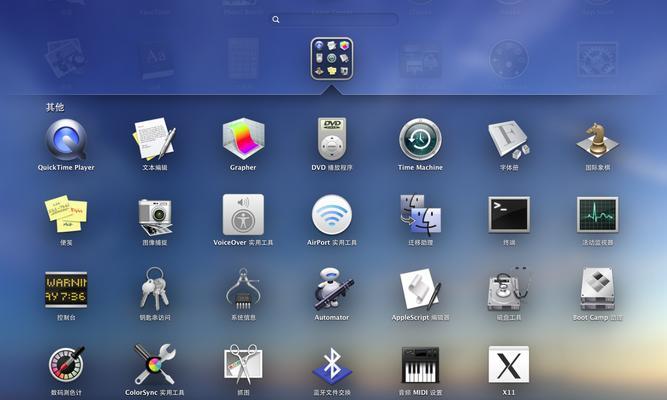Open 字体册 Font Book icon
Screen dimensions: 667x400
pyautogui.click(x=509, y=140)
